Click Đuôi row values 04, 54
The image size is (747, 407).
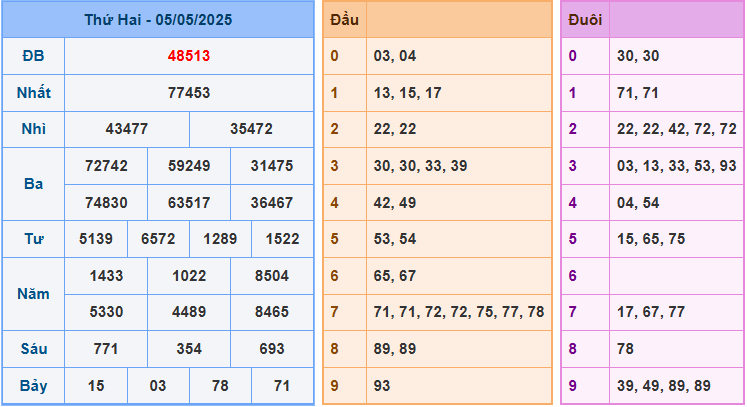[638, 203]
